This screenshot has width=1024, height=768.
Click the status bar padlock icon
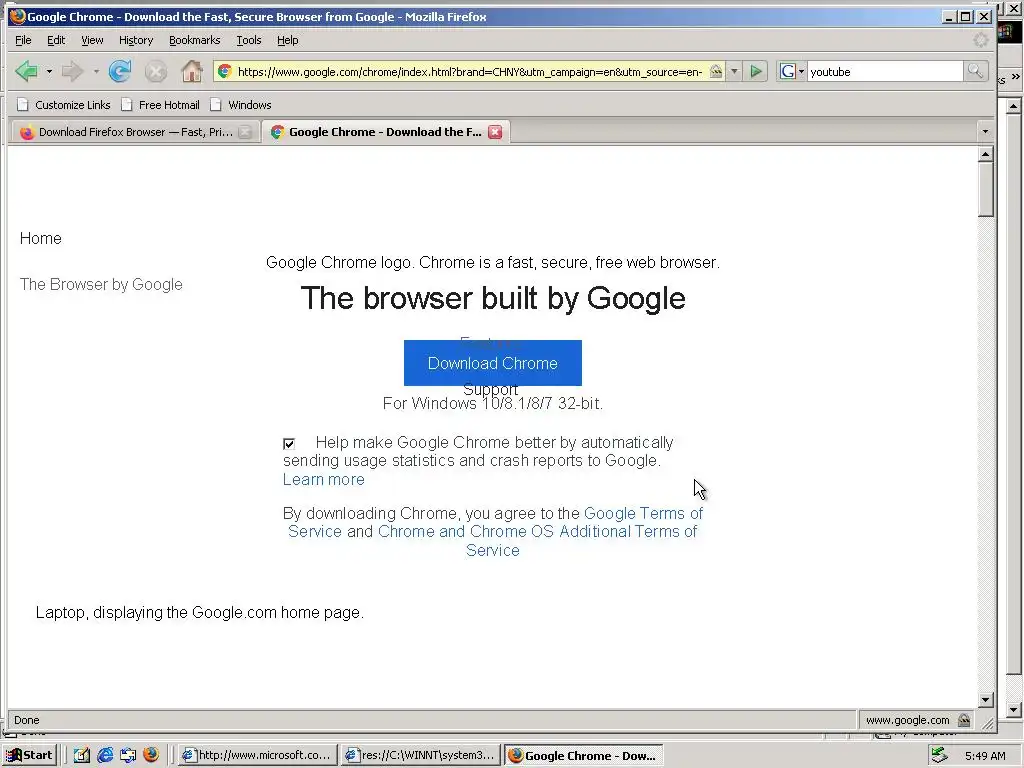click(x=964, y=720)
